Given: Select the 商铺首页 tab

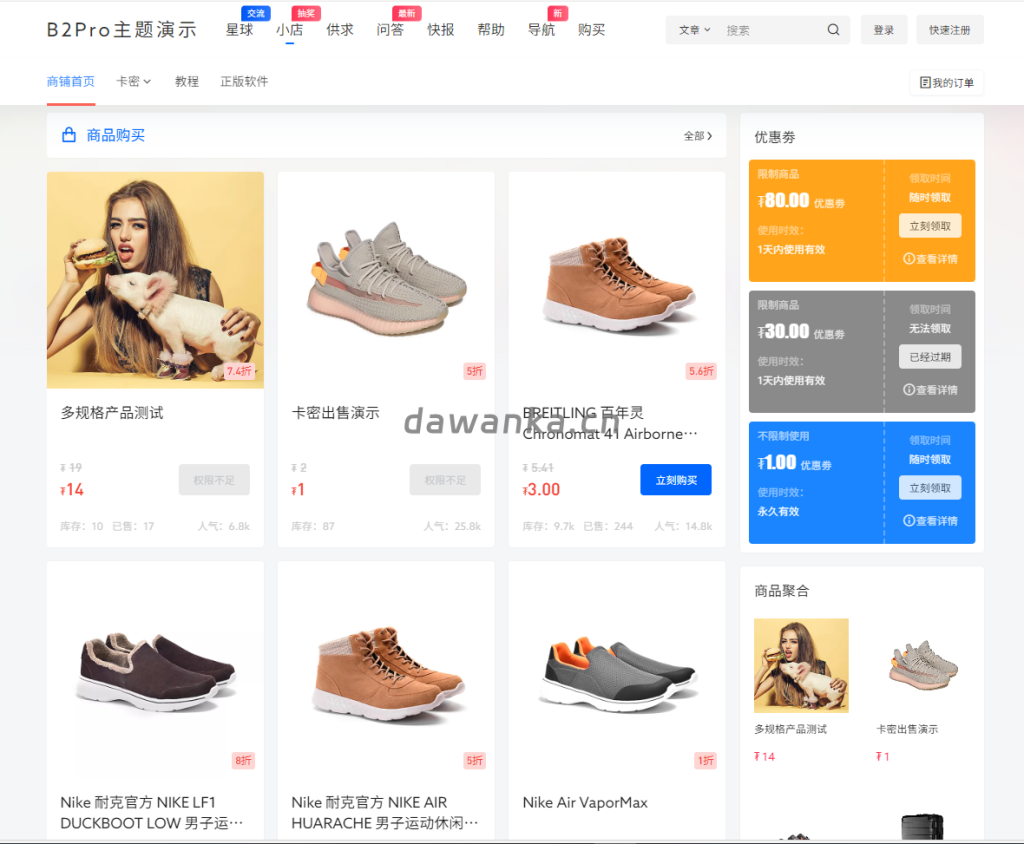Looking at the screenshot, I should 71,82.
